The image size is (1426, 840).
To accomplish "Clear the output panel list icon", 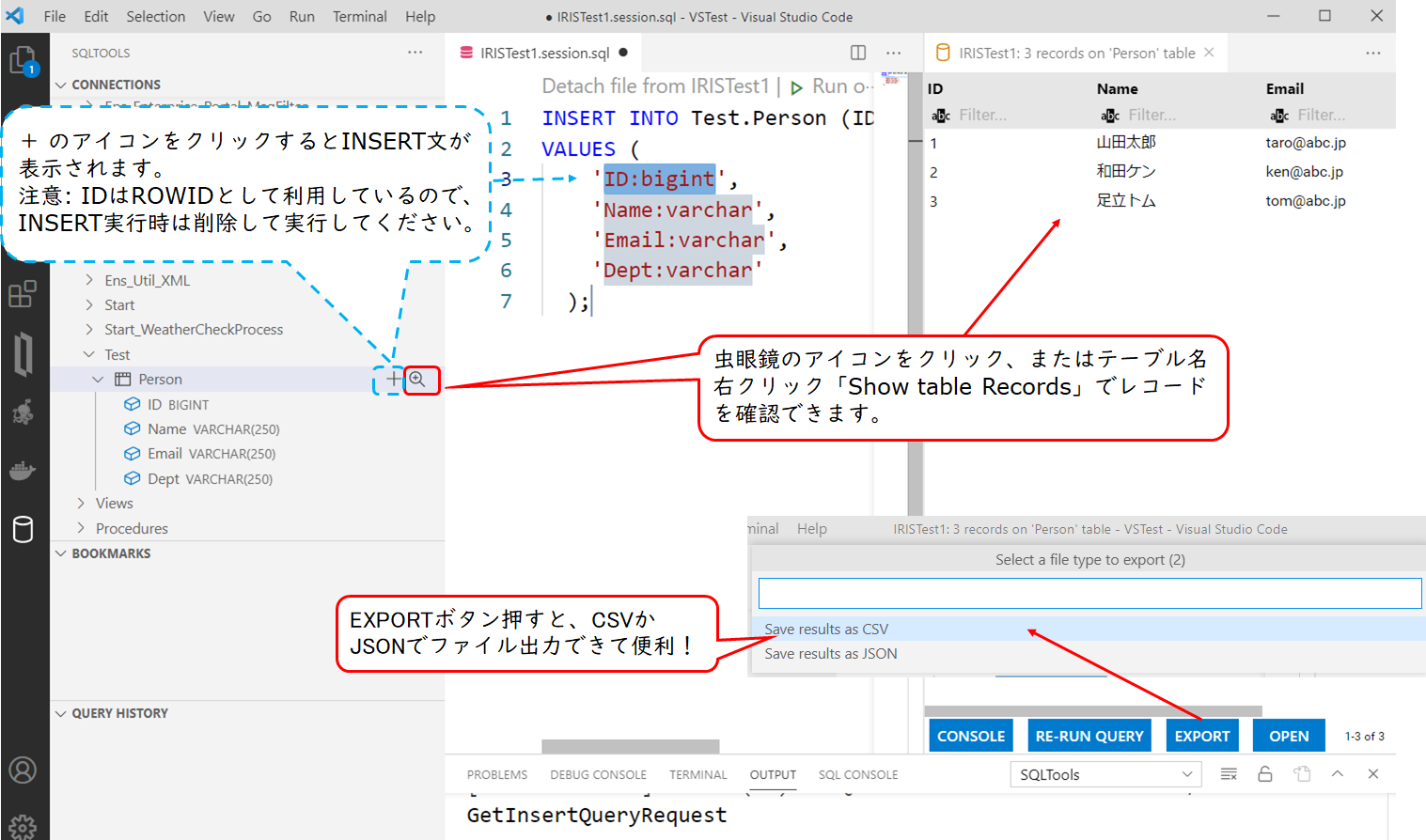I will coord(1229,774).
